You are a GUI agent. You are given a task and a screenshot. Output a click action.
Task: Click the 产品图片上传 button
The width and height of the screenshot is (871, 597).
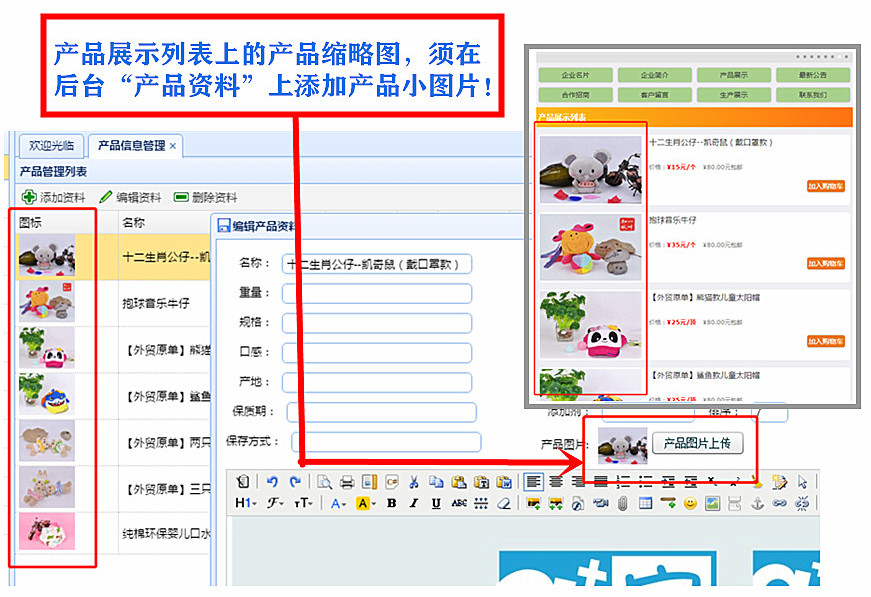point(697,443)
